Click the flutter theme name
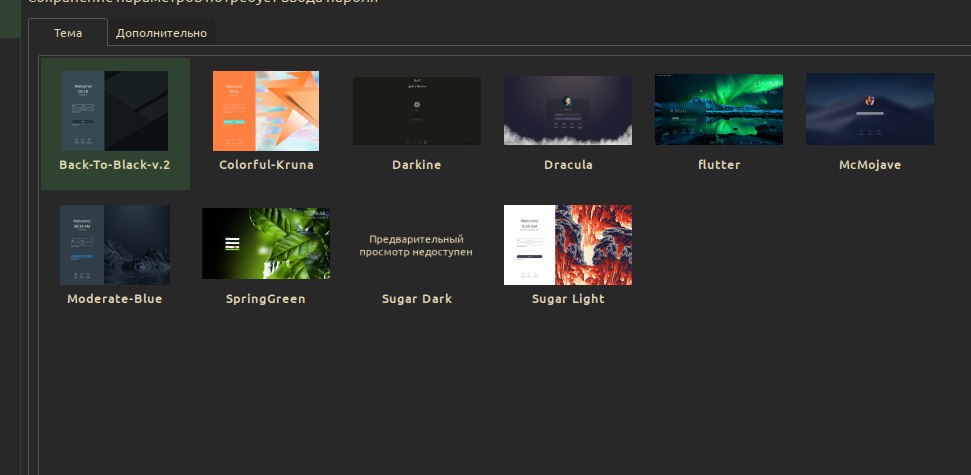The width and height of the screenshot is (971, 475). point(719,165)
